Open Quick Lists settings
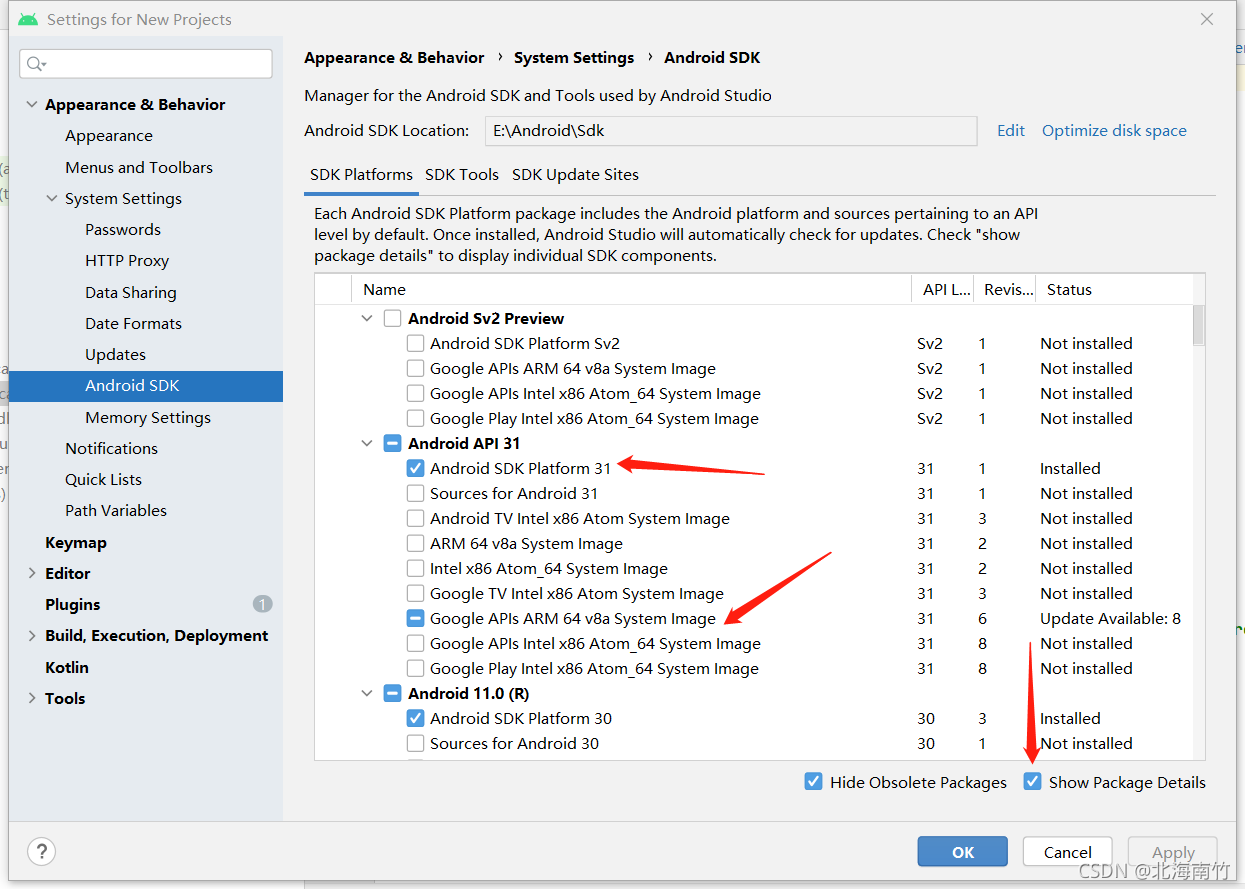Screen dimensions: 1245x889 click(x=103, y=479)
